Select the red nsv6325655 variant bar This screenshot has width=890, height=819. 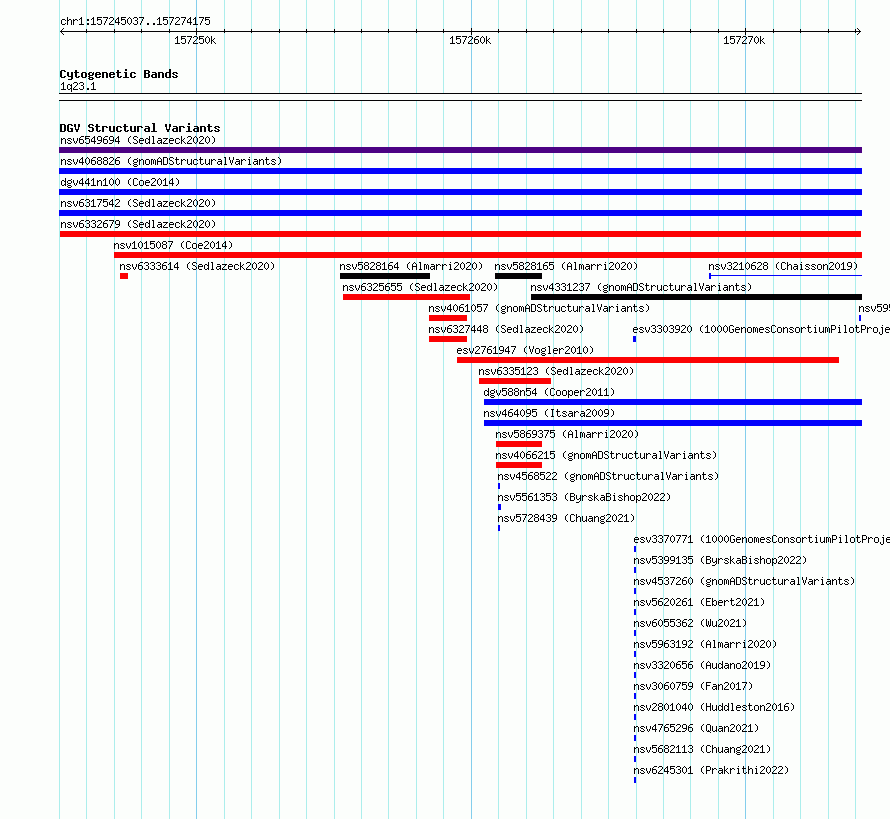[406, 297]
